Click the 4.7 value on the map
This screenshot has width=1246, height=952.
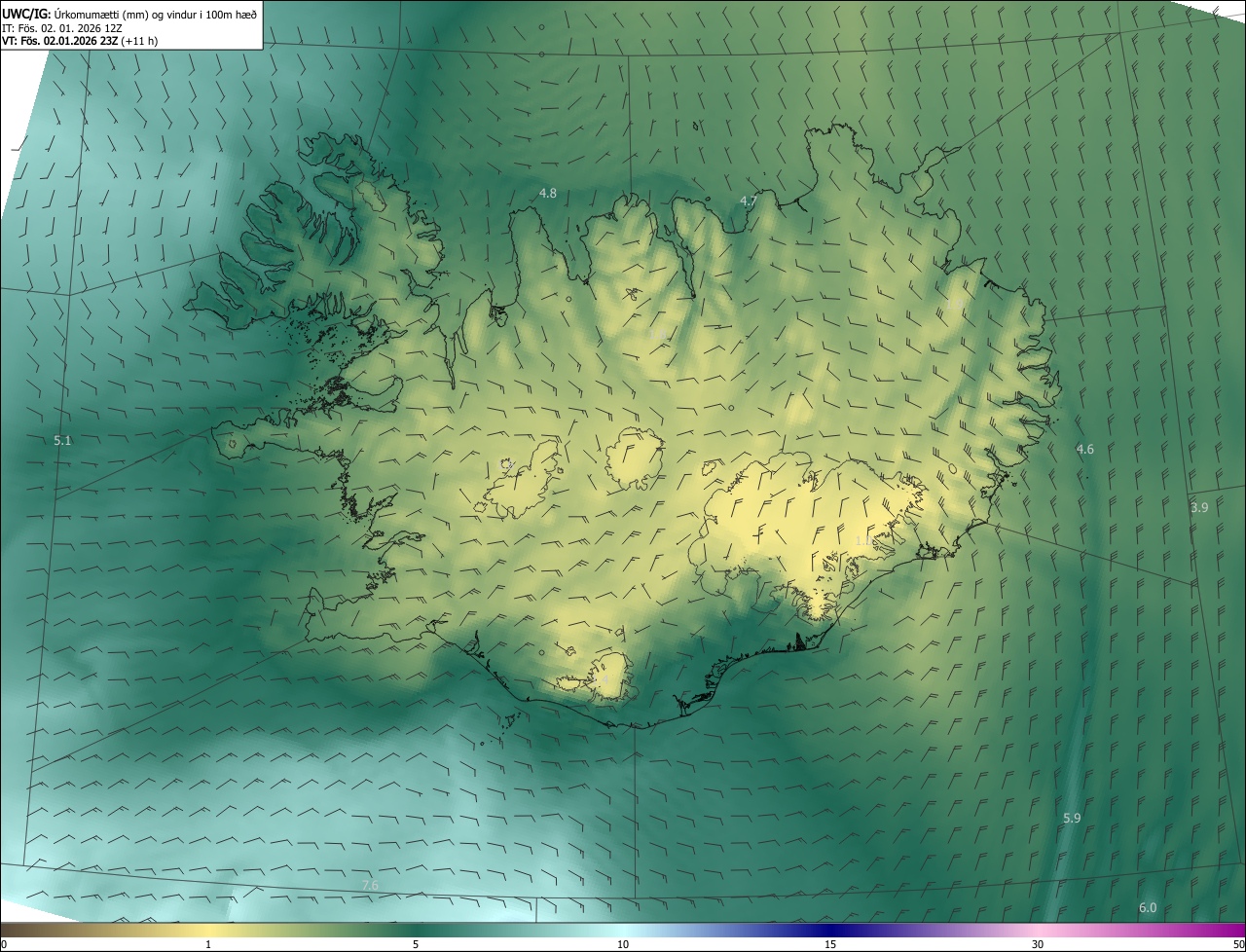pos(749,201)
